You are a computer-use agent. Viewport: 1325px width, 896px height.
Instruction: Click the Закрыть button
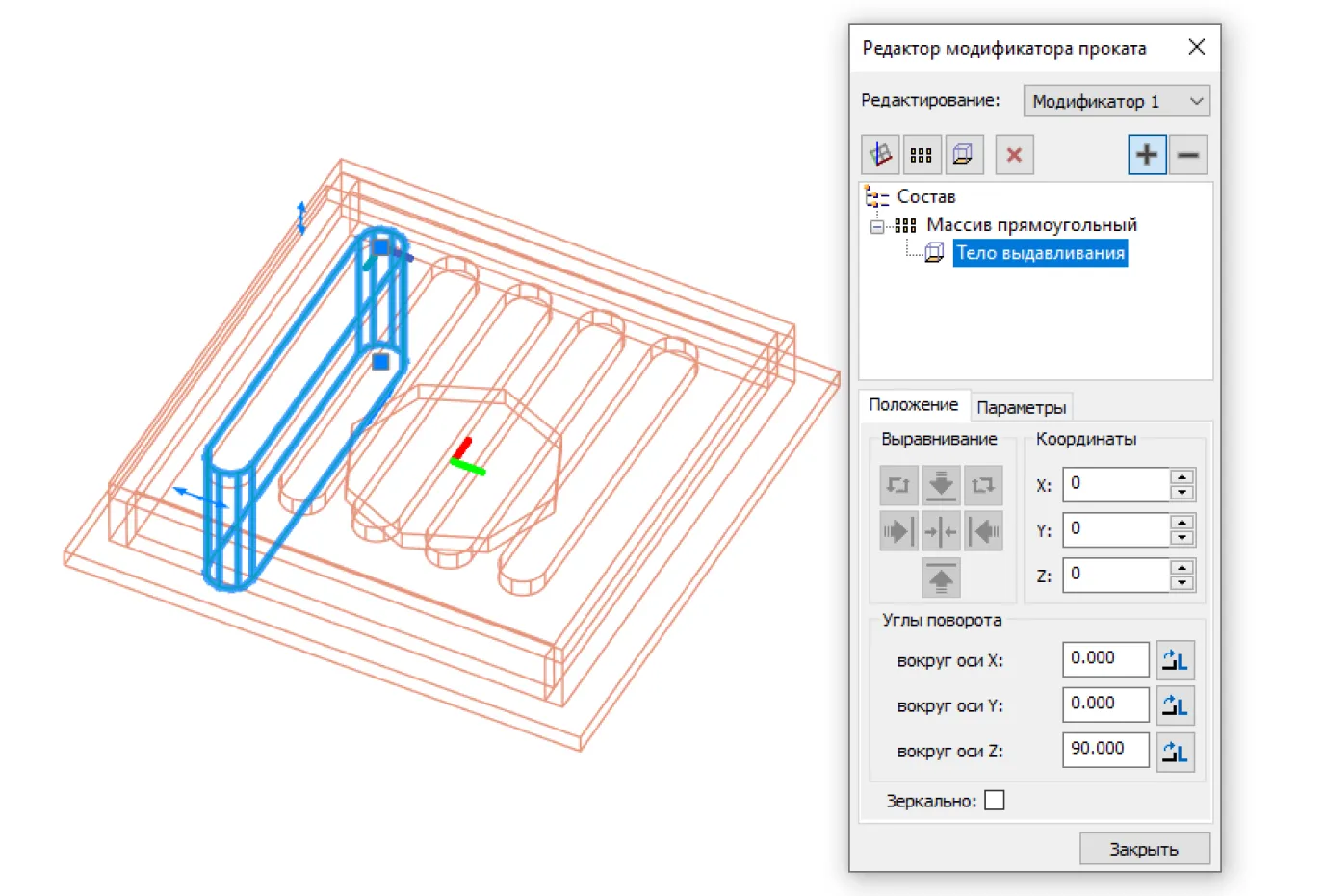click(x=1144, y=849)
